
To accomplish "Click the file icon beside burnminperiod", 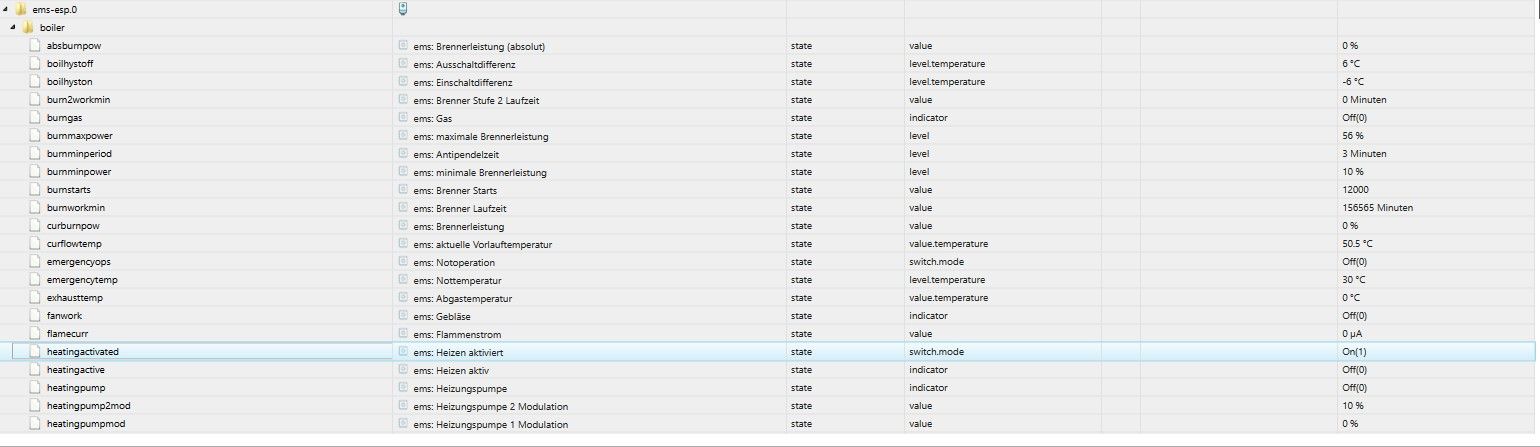I will (36, 153).
